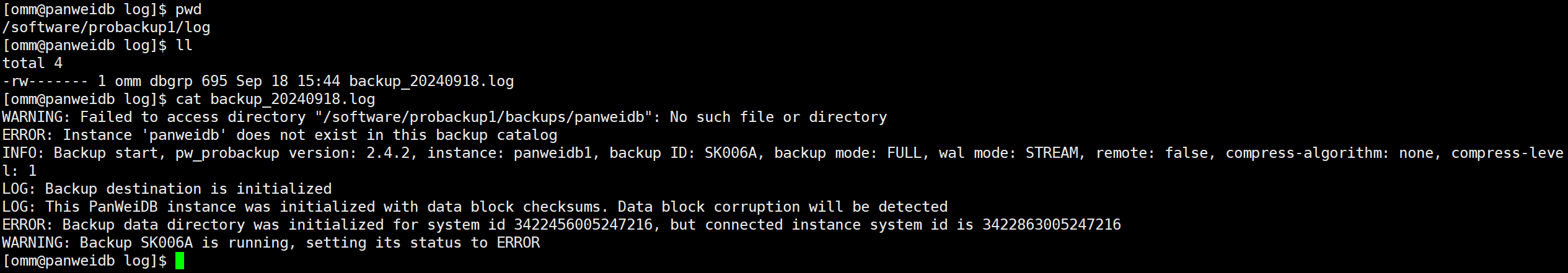The height and width of the screenshot is (273, 1568).
Task: Click "No such file or directory" text
Action: [x=778, y=118]
